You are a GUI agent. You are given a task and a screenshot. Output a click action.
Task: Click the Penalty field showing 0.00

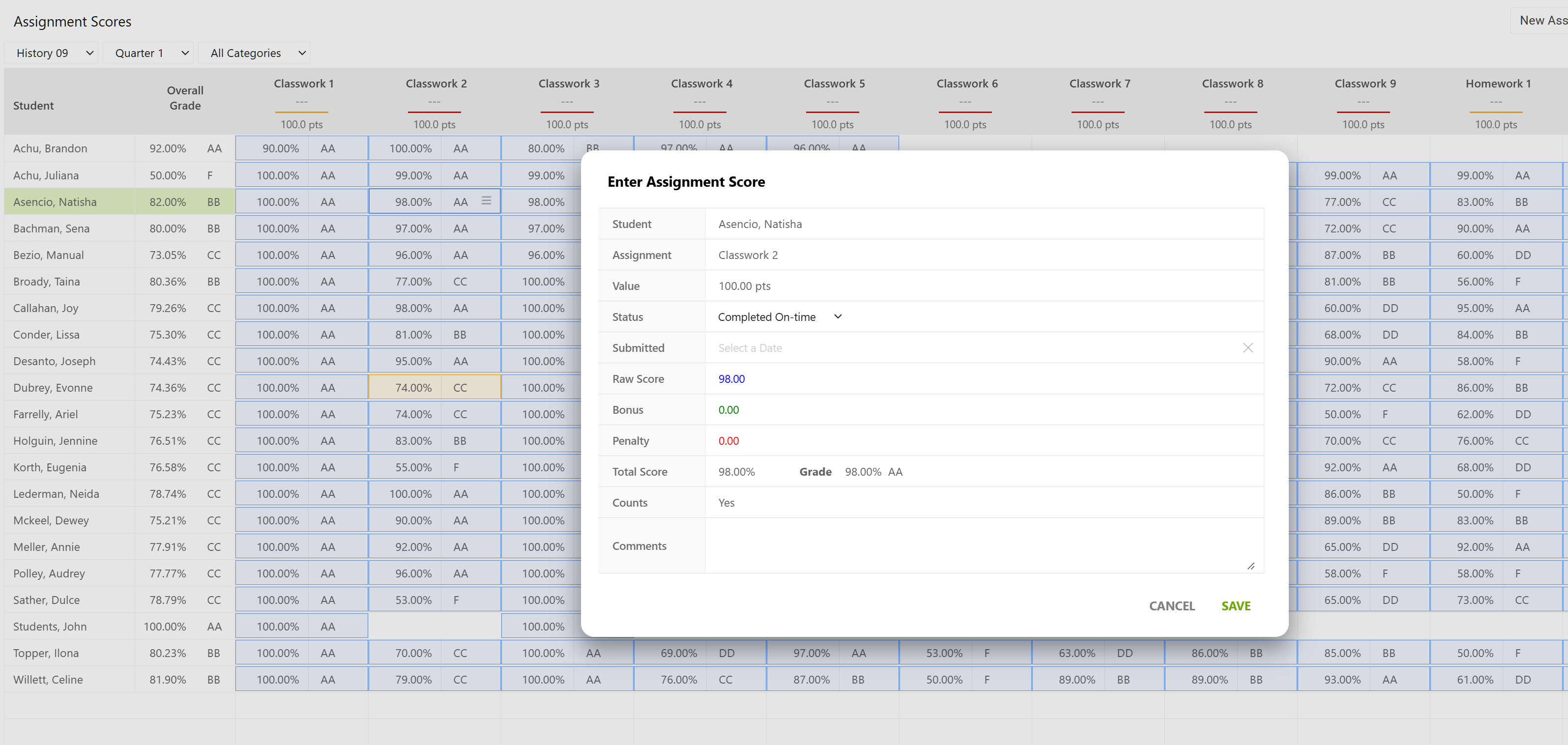728,441
